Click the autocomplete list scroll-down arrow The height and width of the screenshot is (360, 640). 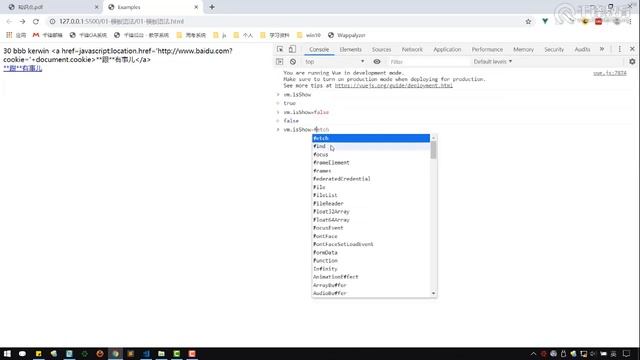click(433, 293)
